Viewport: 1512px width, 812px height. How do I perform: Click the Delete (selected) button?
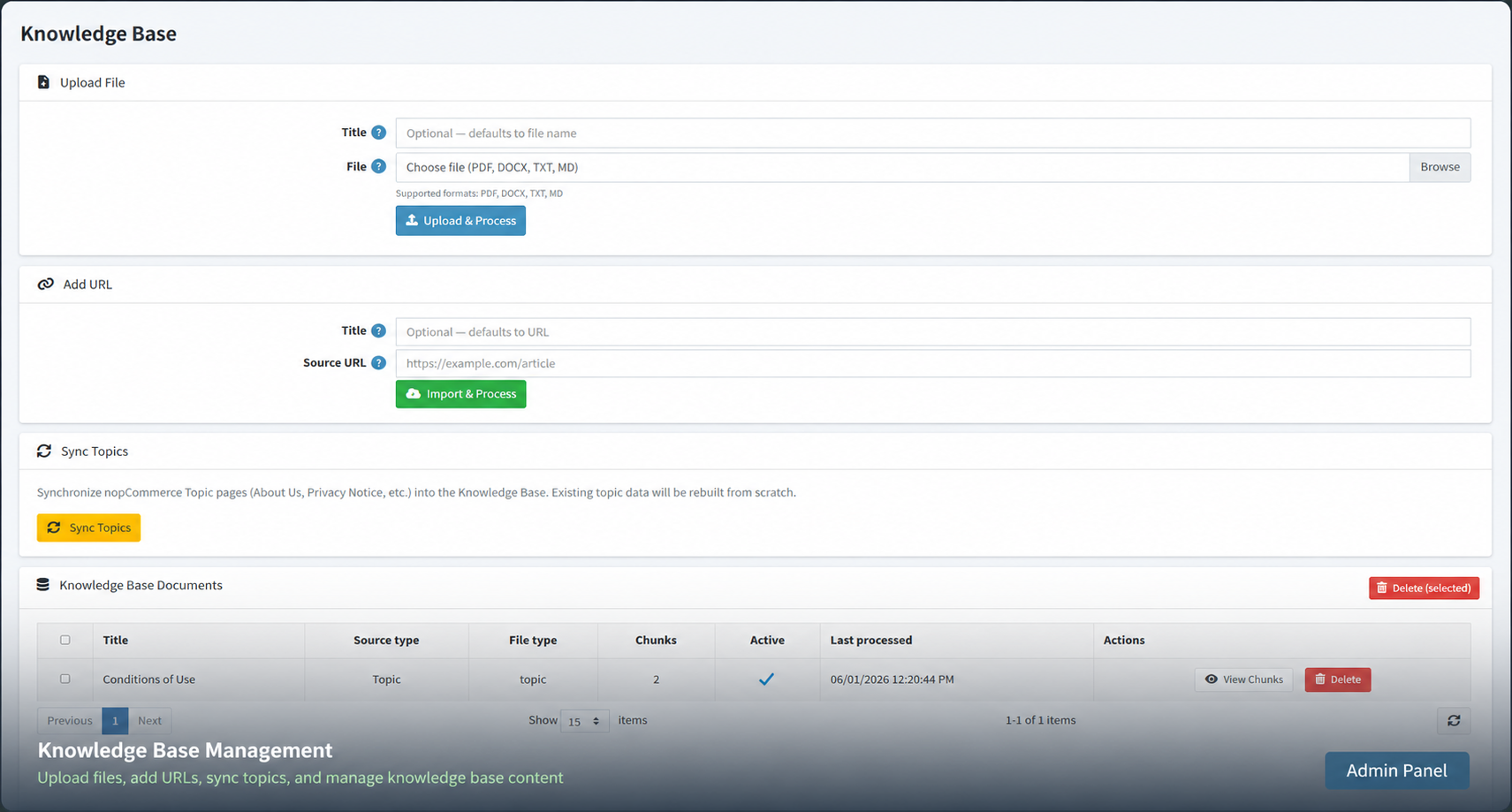(x=1424, y=588)
